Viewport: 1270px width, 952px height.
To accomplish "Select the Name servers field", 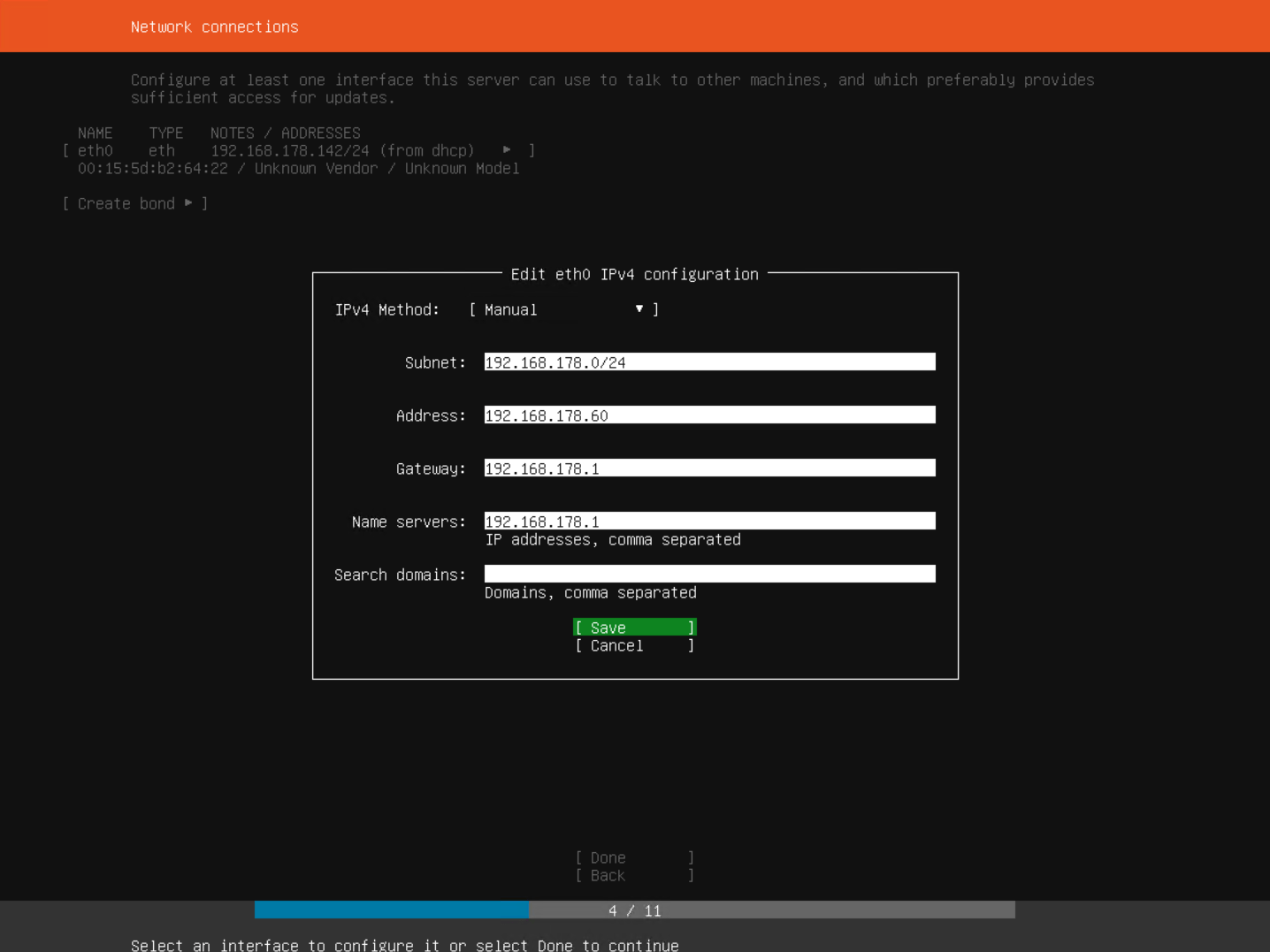I will 708,521.
